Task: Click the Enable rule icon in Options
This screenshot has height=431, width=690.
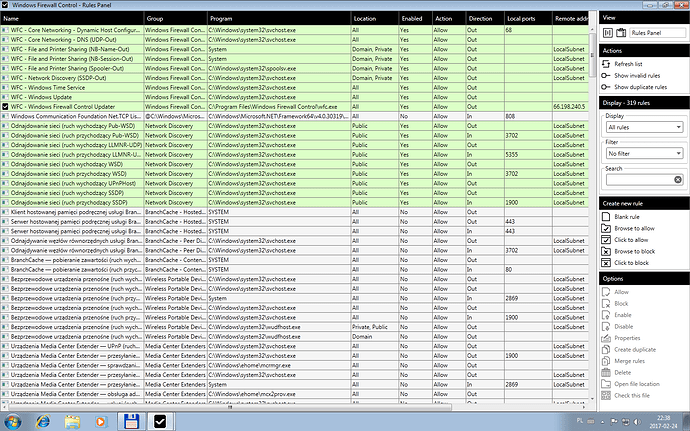Action: pos(606,315)
